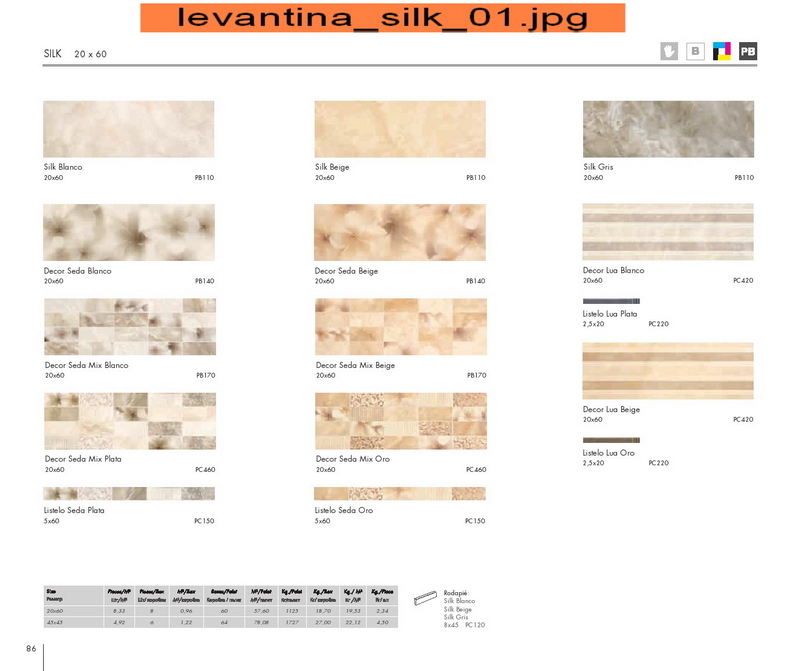Click the 'Decor Seda Beige' label
This screenshot has height=671, width=800.
click(x=346, y=271)
